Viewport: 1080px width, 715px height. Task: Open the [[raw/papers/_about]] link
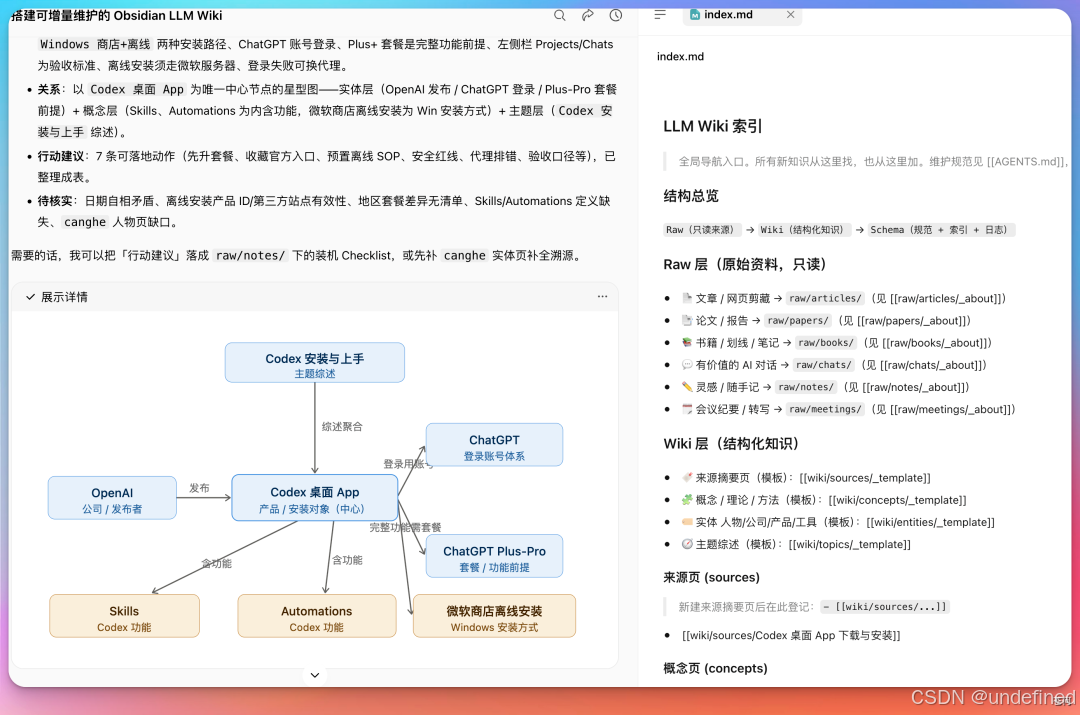coord(910,320)
